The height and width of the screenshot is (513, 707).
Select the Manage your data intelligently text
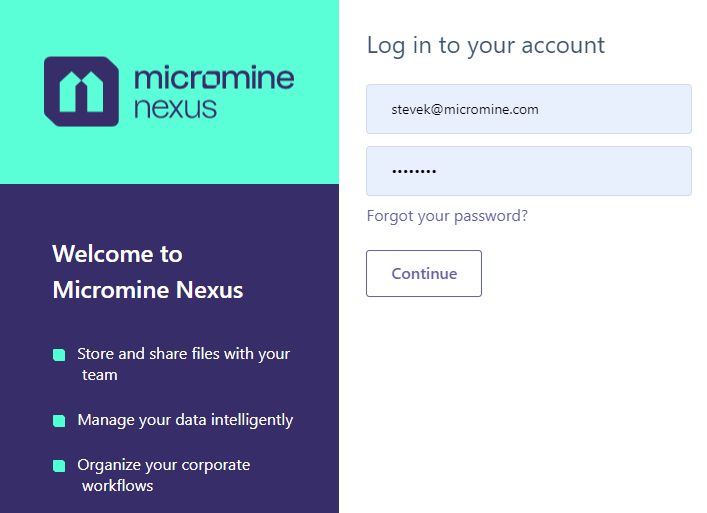[185, 420]
